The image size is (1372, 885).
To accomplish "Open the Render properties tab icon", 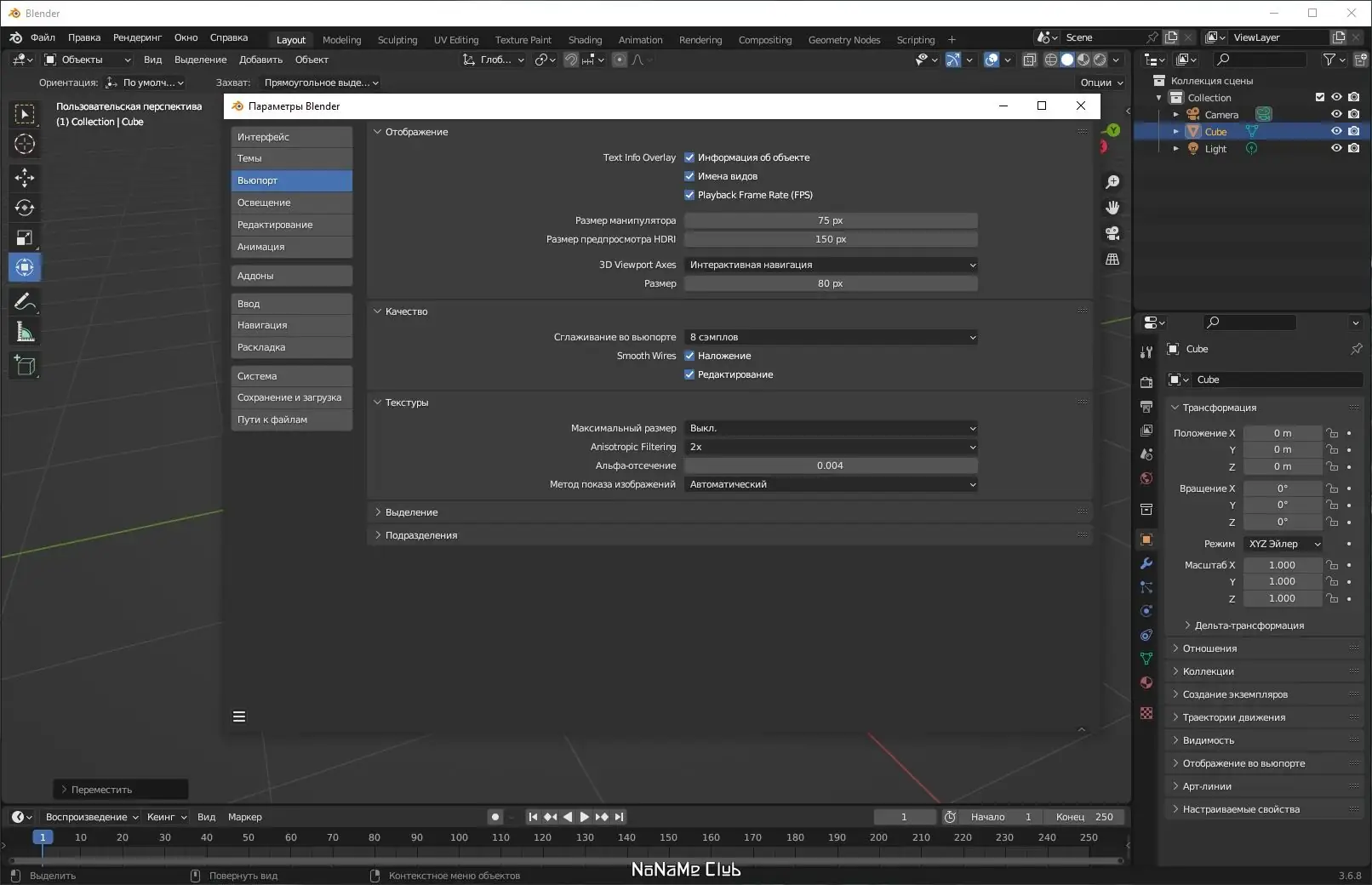I will [1146, 383].
